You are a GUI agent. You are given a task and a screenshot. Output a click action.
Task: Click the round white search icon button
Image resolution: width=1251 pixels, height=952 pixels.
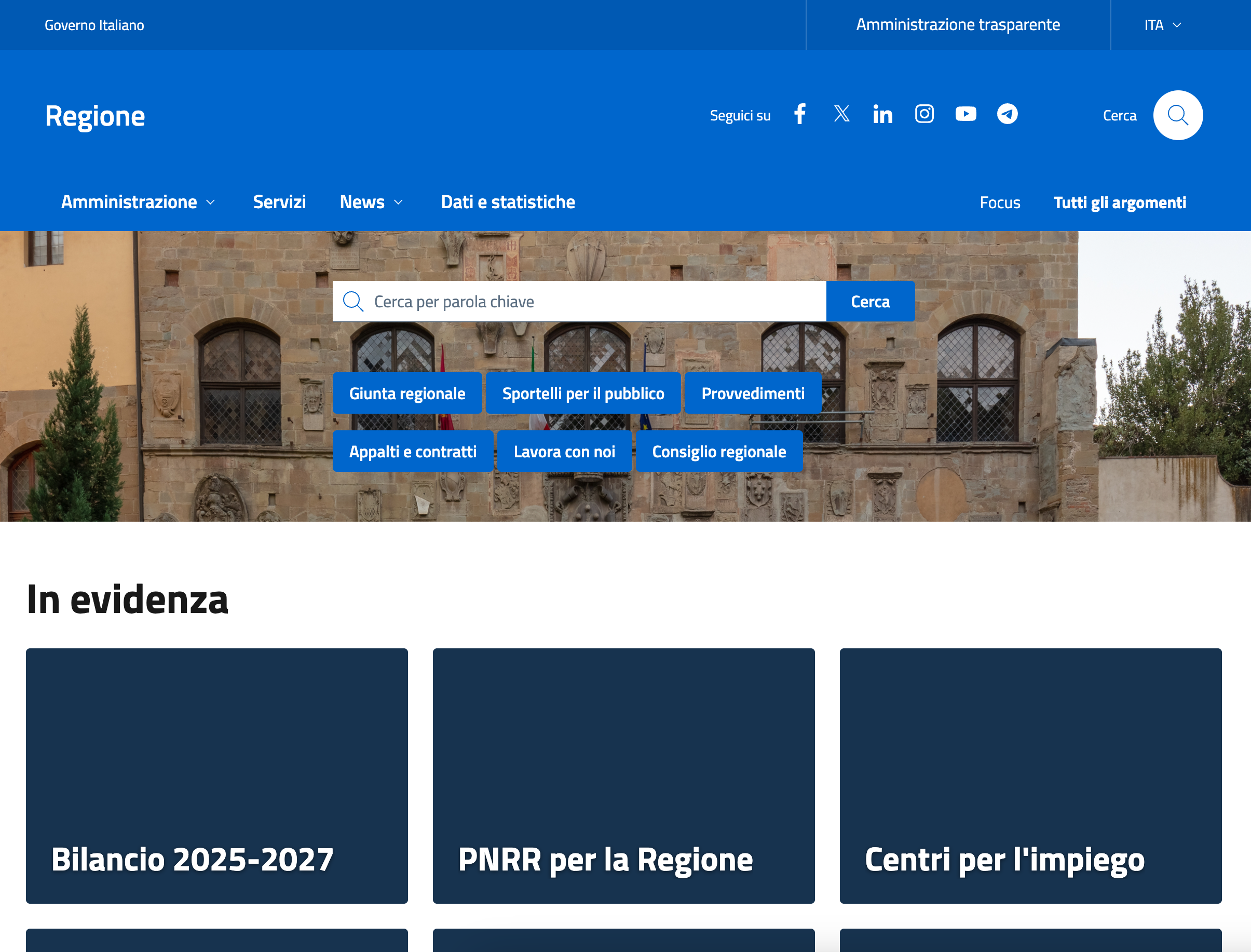(x=1177, y=116)
